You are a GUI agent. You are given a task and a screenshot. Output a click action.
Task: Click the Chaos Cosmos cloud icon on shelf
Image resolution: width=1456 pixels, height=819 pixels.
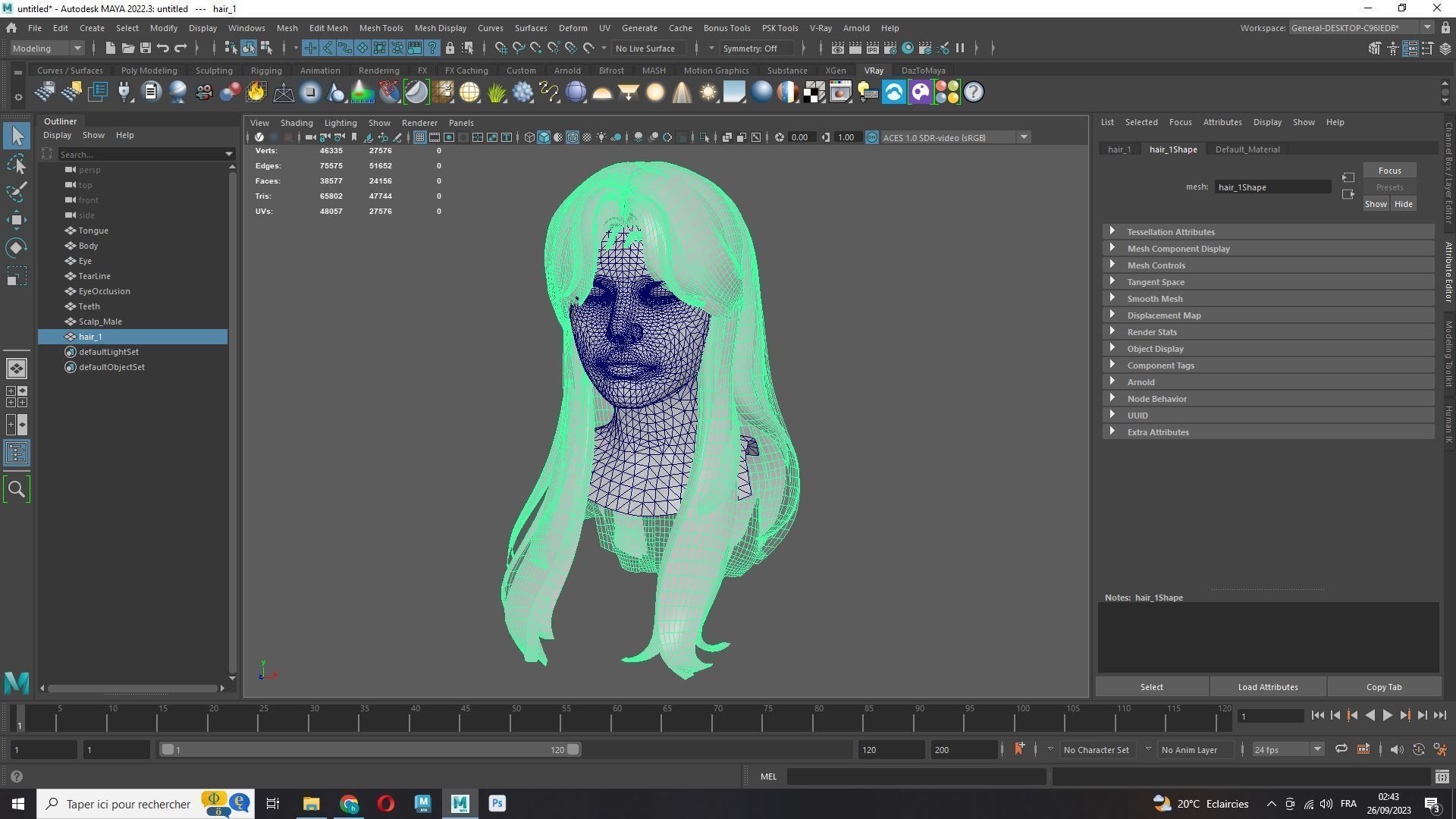coord(893,93)
